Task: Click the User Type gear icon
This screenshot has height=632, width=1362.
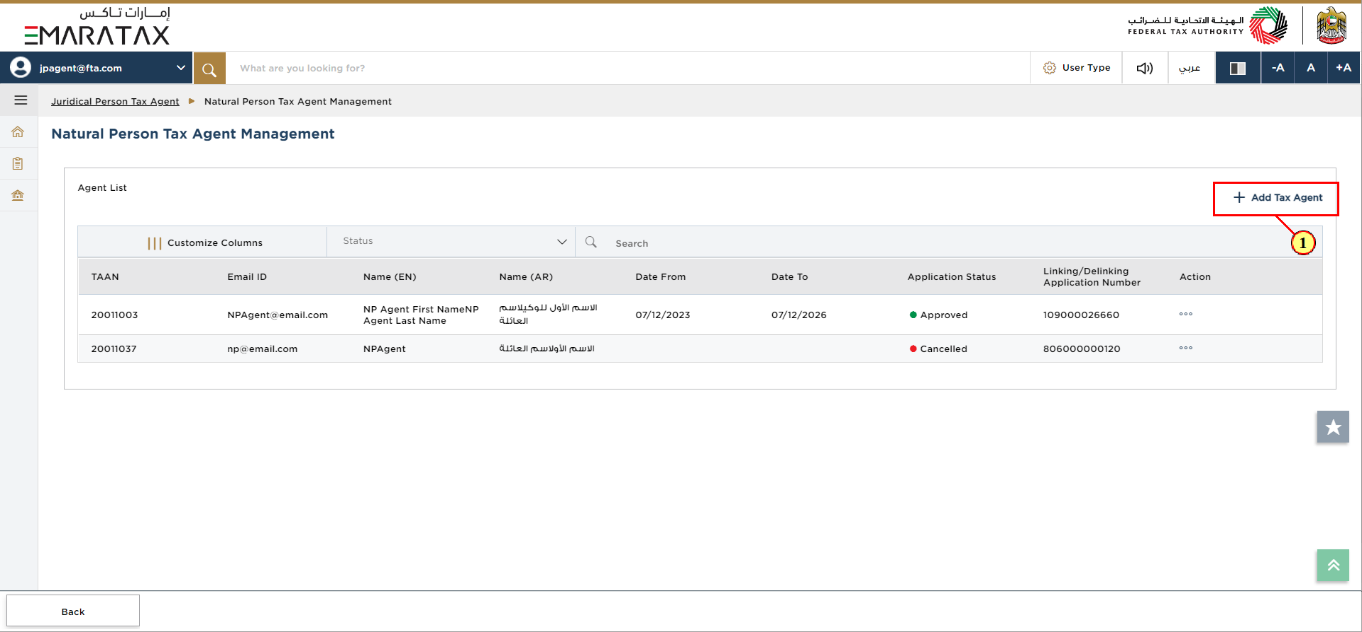Action: tap(1049, 68)
